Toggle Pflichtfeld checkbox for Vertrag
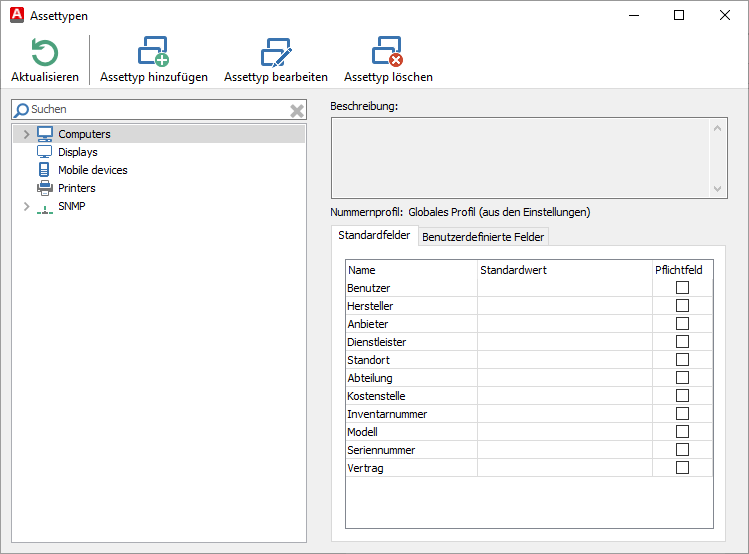The width and height of the screenshot is (749, 554). (x=682, y=468)
